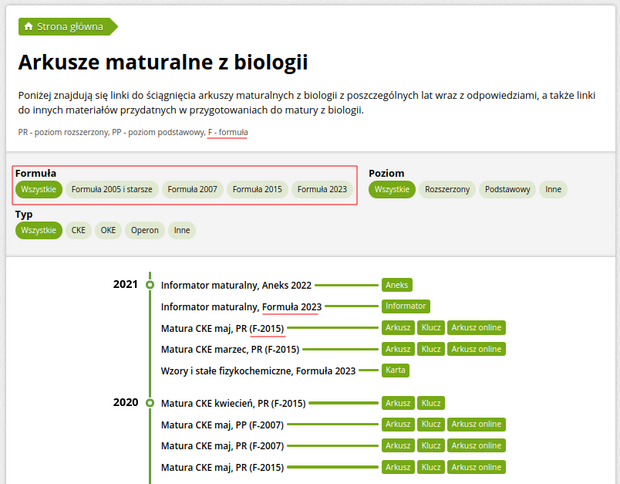Click the 'F - formuła' legend text

click(x=228, y=132)
